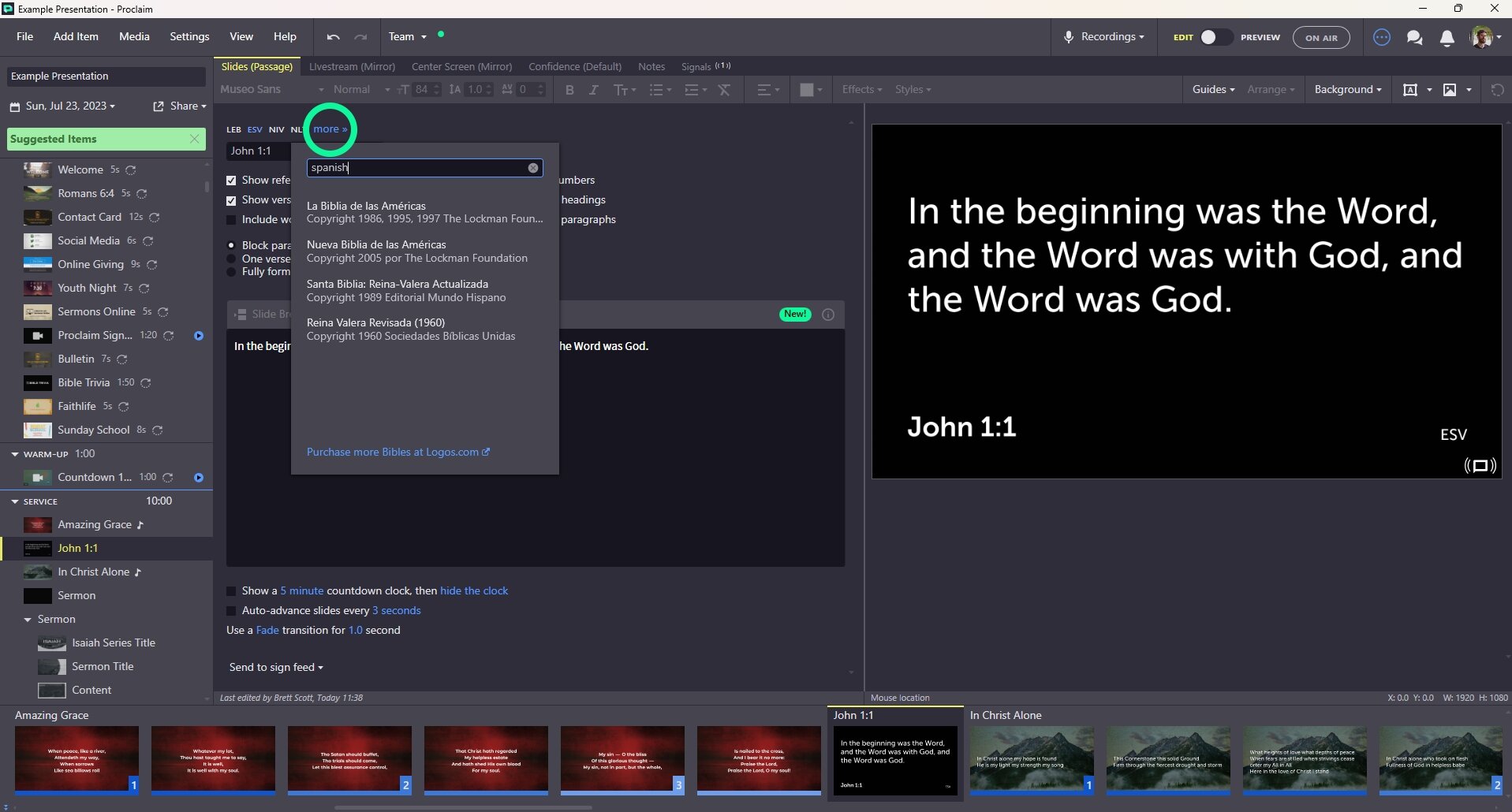Open the chat messages panel

pos(1414,37)
